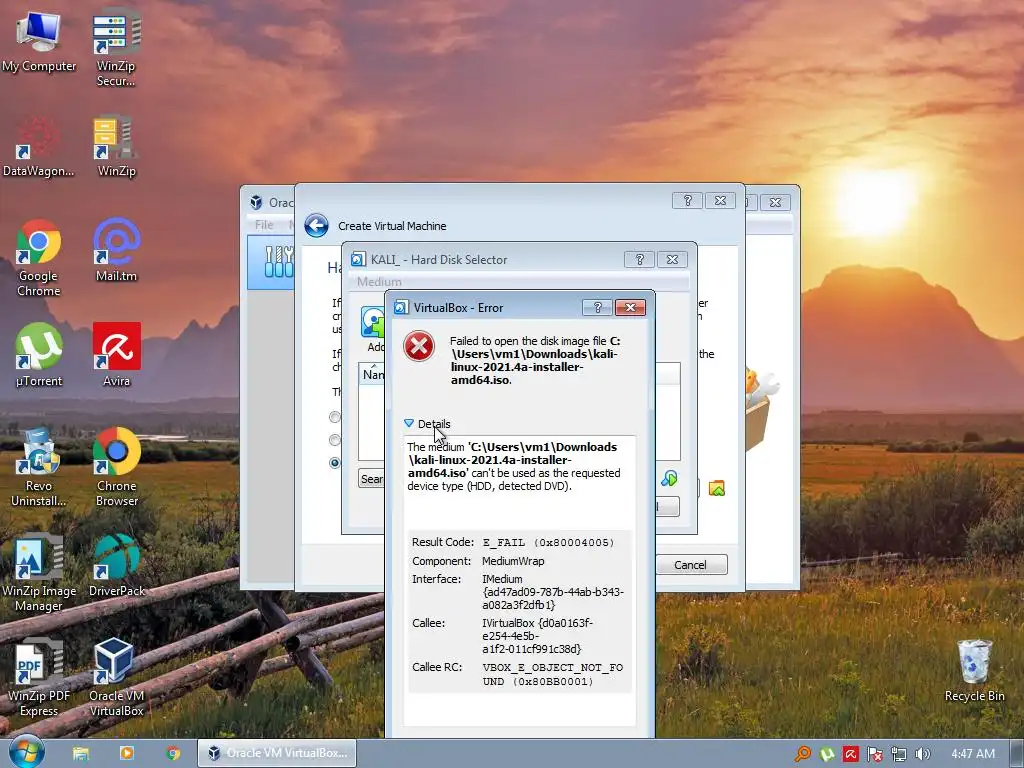Click the Action Center flag tray icon
Image resolution: width=1024 pixels, height=768 pixels.
[x=874, y=754]
